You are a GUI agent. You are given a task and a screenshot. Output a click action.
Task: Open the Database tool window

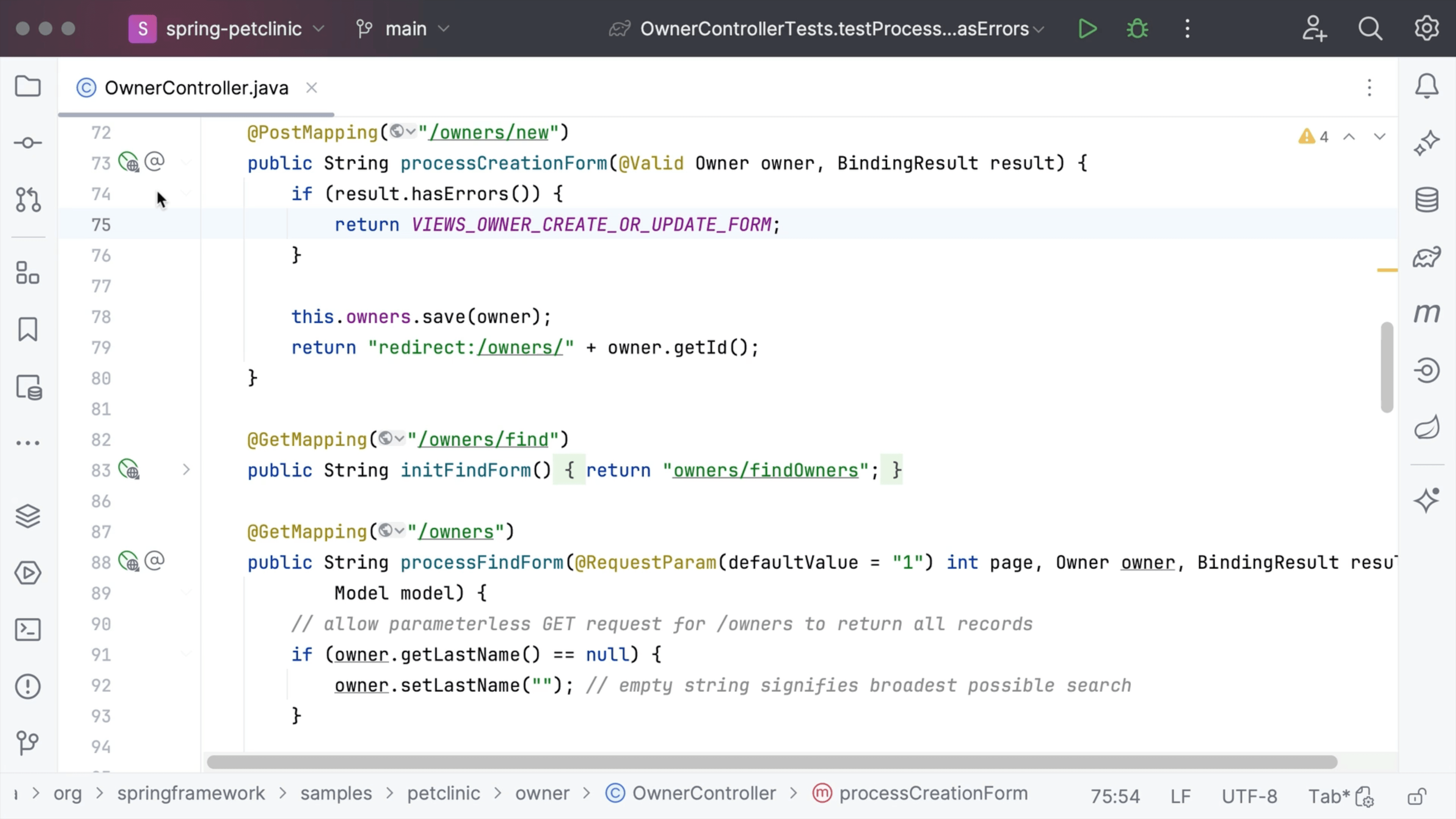[1426, 199]
